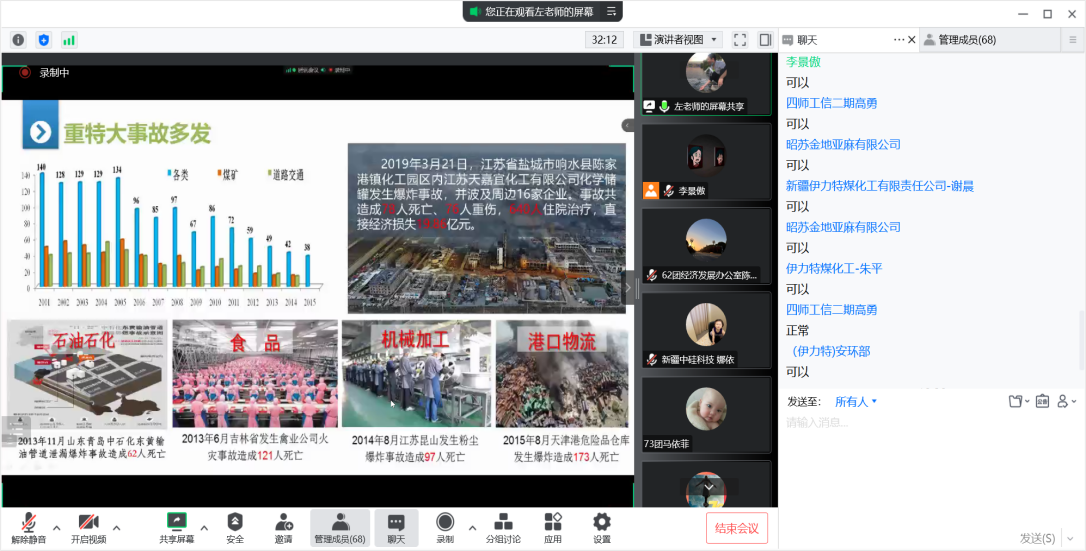Open the 所有人 recipient dropdown
Viewport: 1086px width, 551px height.
856,402
